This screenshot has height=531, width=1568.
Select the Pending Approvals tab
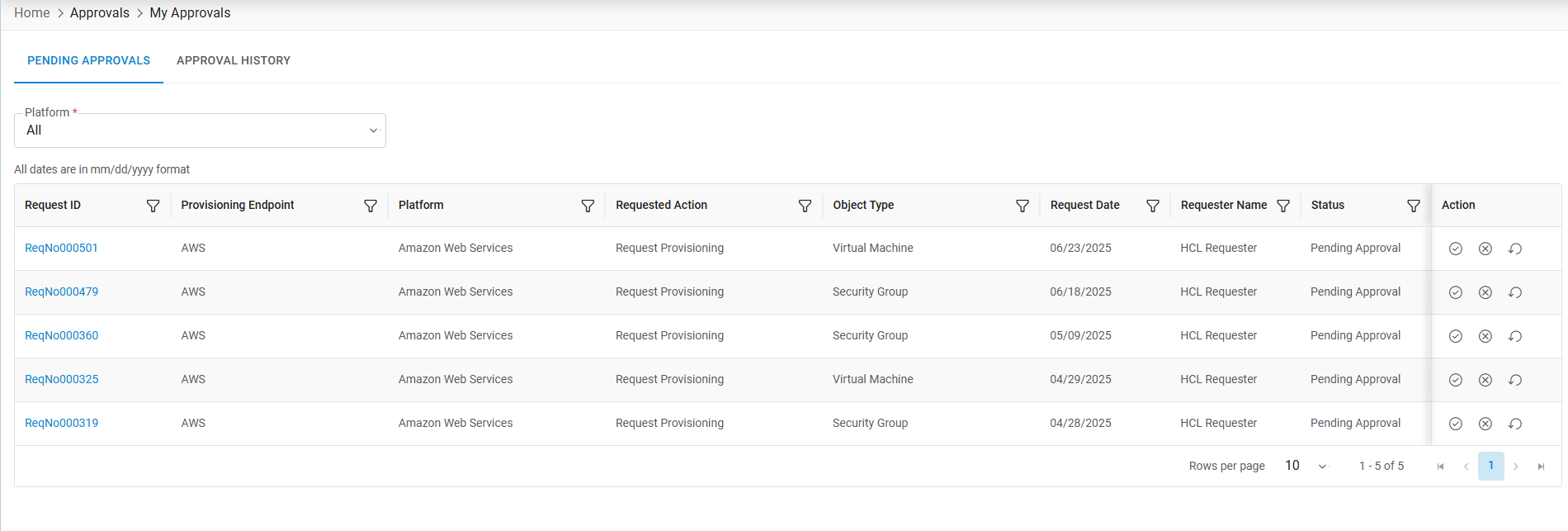click(x=89, y=60)
